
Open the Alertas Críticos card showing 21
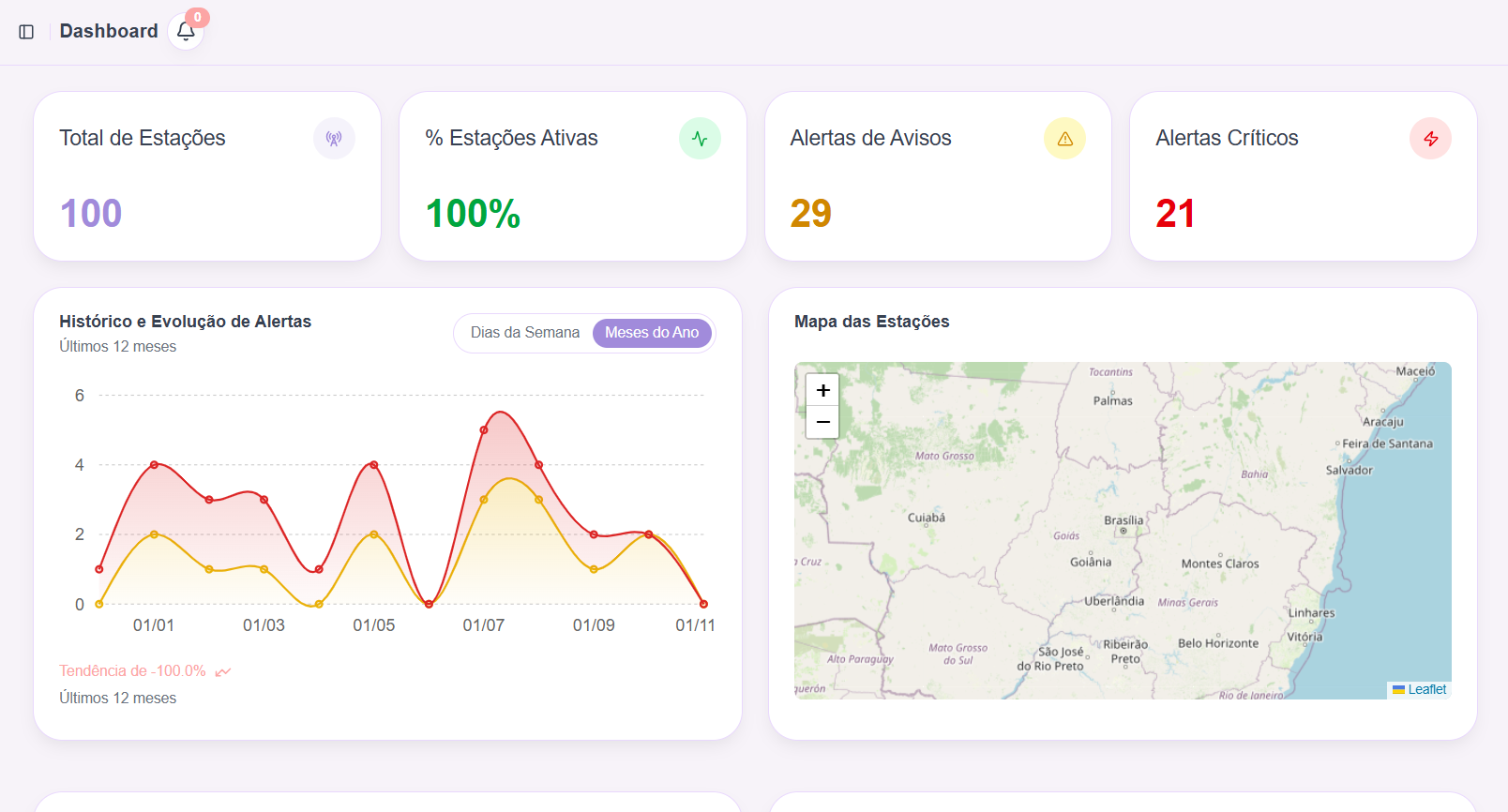1303,176
